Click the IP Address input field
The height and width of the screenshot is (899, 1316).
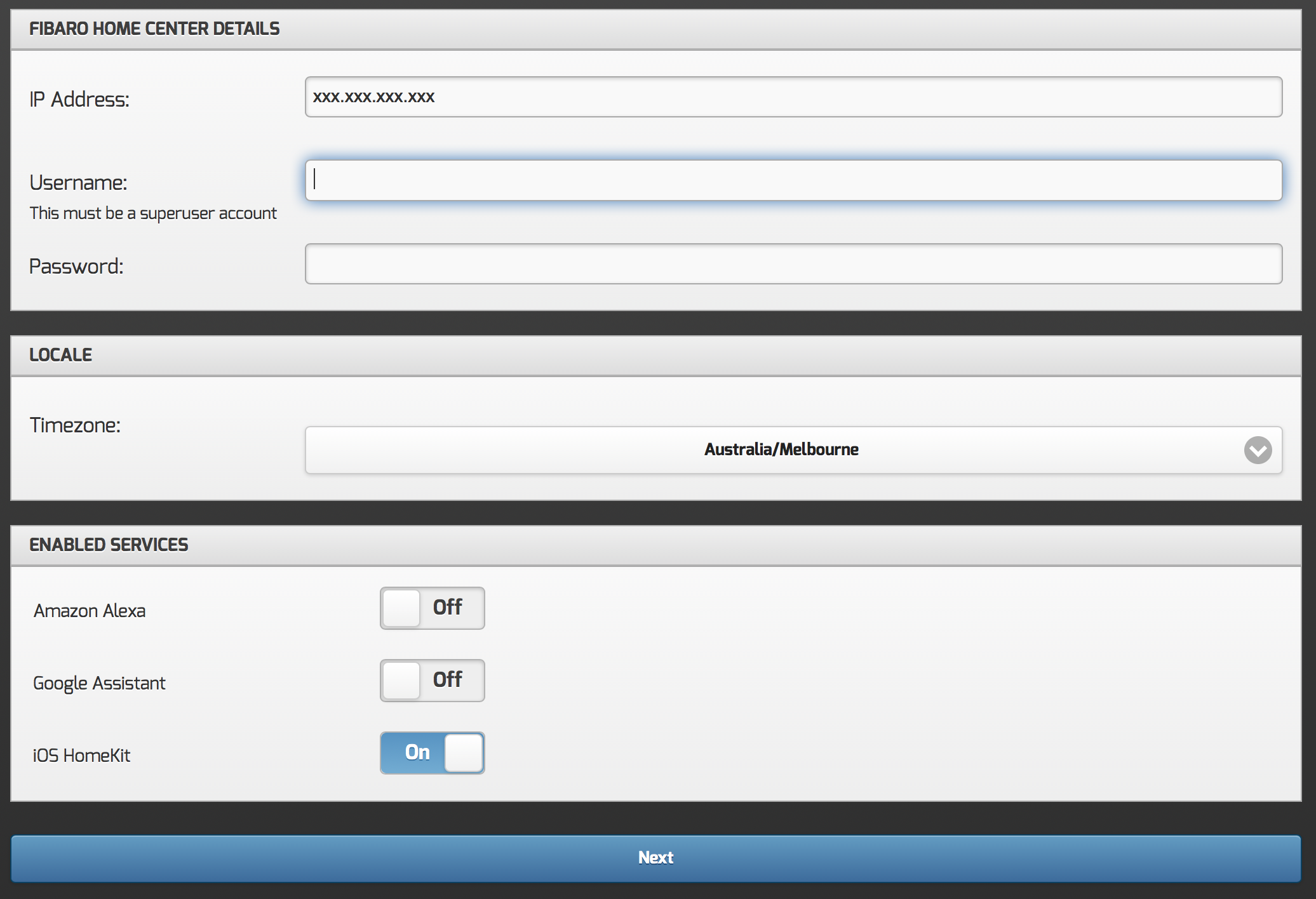click(793, 97)
